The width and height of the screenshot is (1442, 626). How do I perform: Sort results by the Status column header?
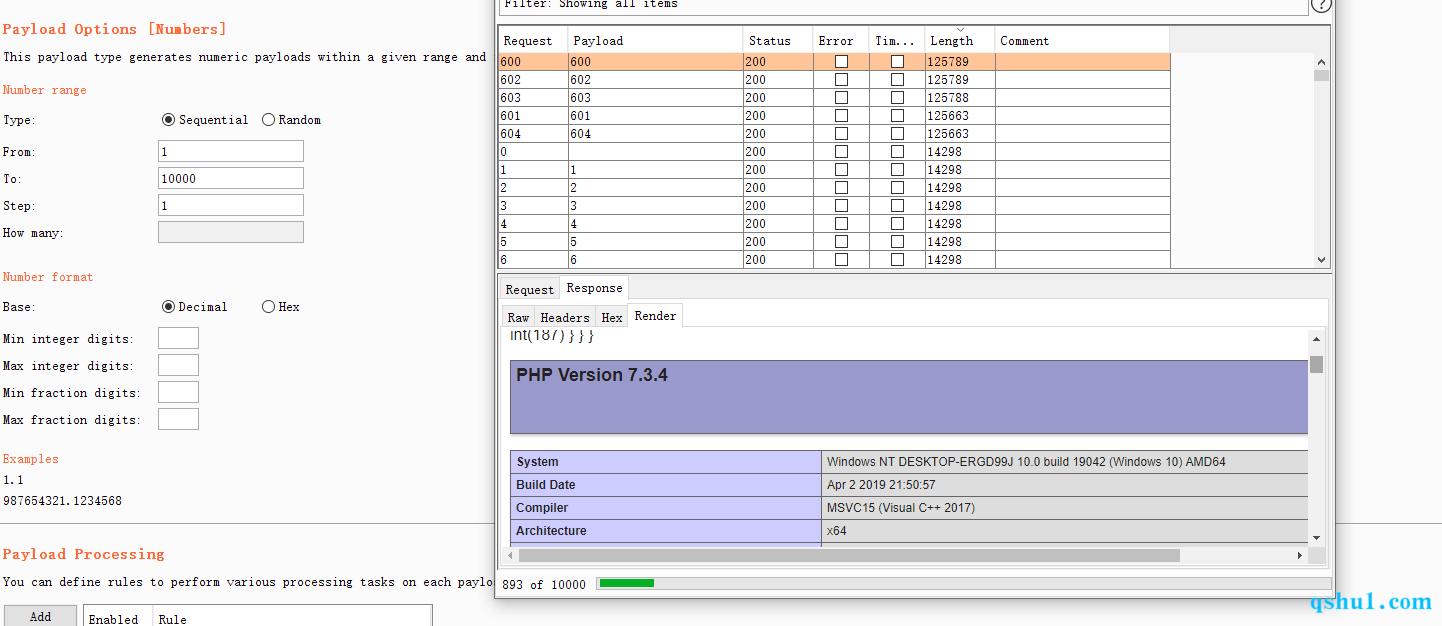click(x=778, y=40)
